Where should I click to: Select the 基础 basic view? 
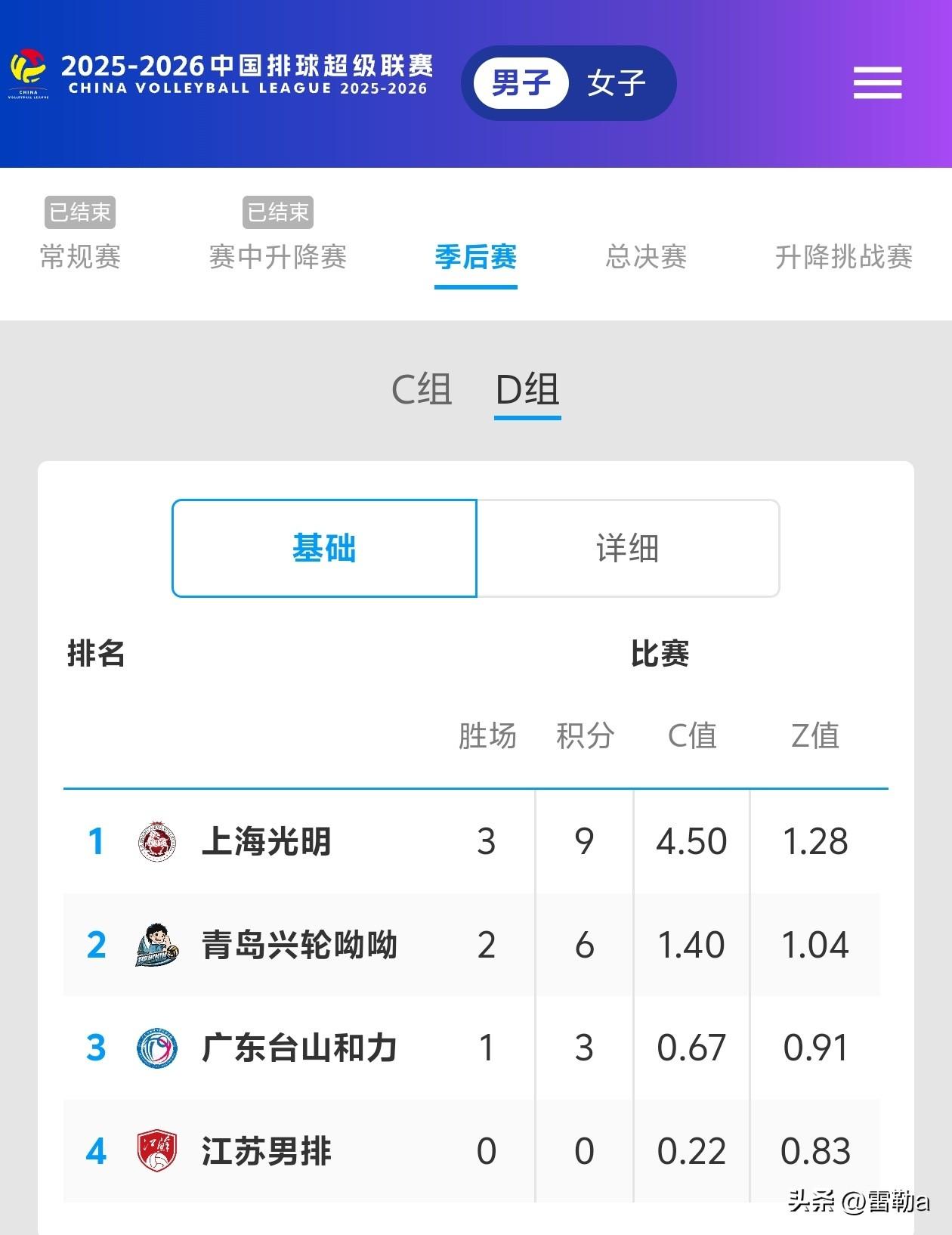(324, 548)
